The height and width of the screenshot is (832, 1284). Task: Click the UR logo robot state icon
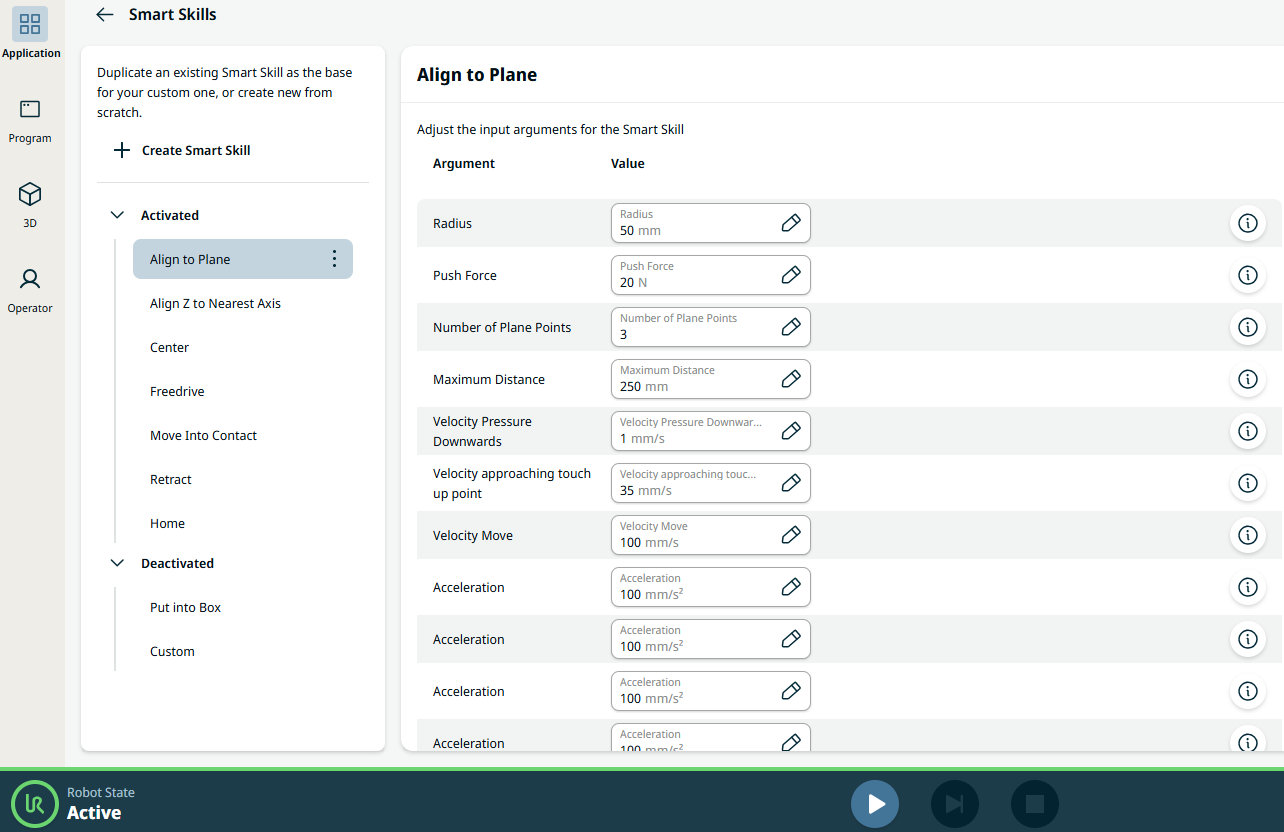click(x=35, y=804)
